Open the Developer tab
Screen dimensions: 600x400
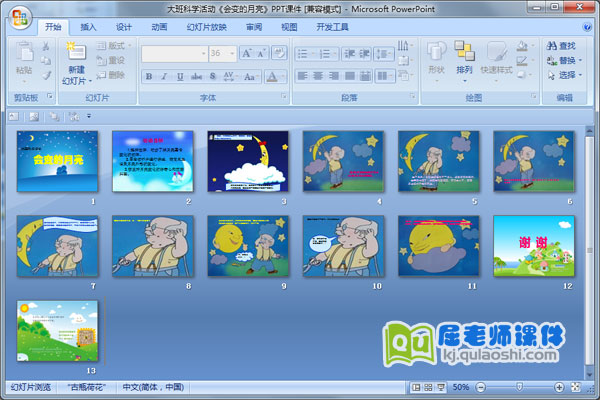point(332,27)
